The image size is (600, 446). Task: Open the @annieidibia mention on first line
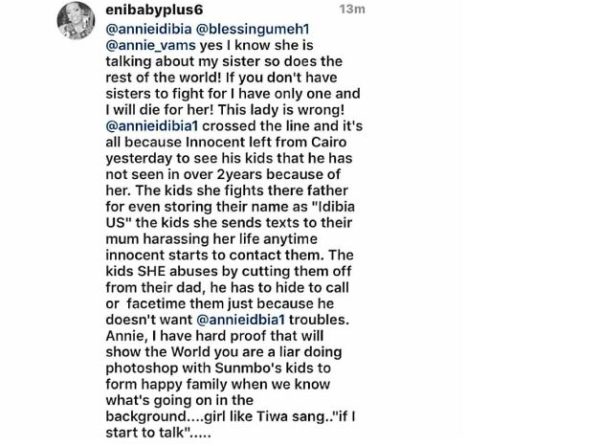(149, 29)
